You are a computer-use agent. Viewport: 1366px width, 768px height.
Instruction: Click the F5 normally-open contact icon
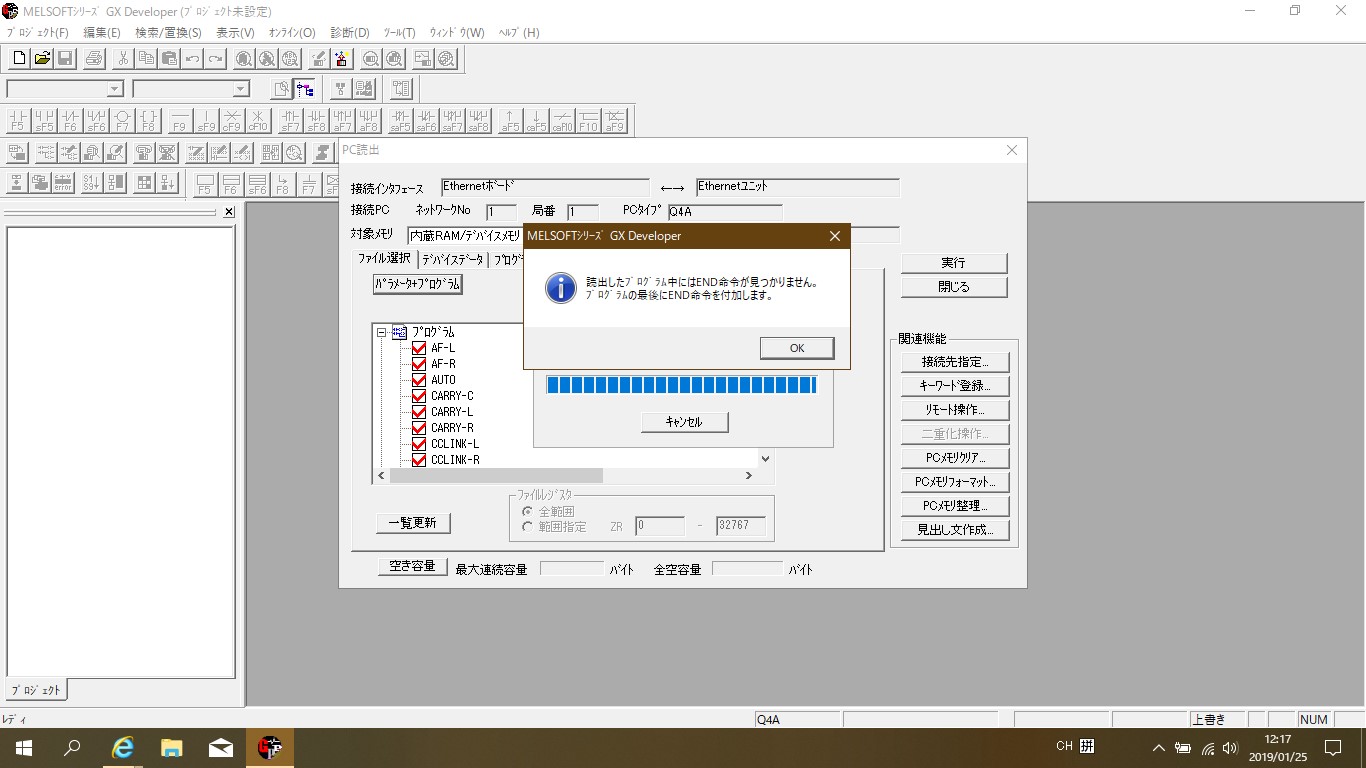click(x=18, y=121)
